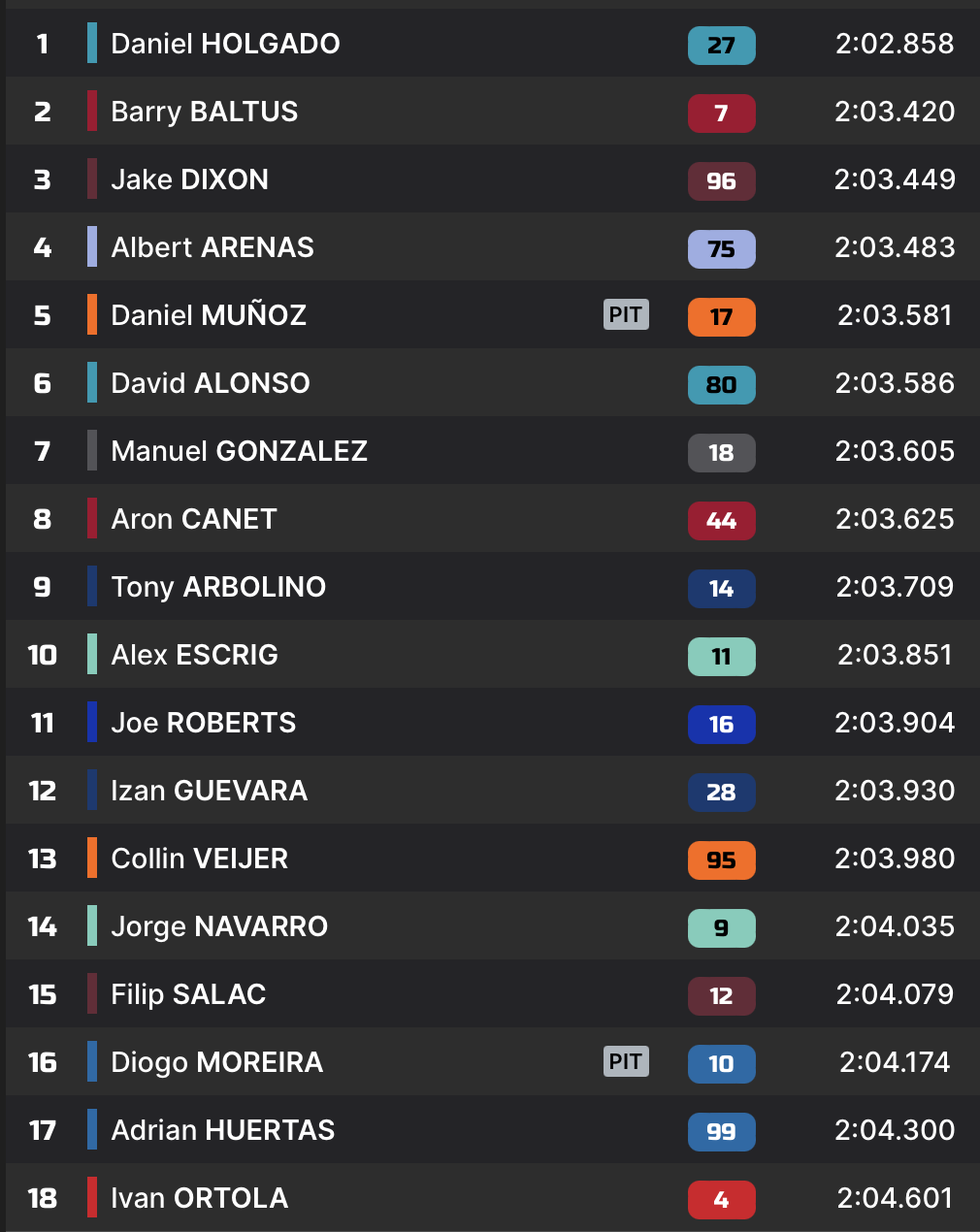The width and height of the screenshot is (980, 1232).
Task: Click the mint number 11 badge
Action: (x=721, y=657)
